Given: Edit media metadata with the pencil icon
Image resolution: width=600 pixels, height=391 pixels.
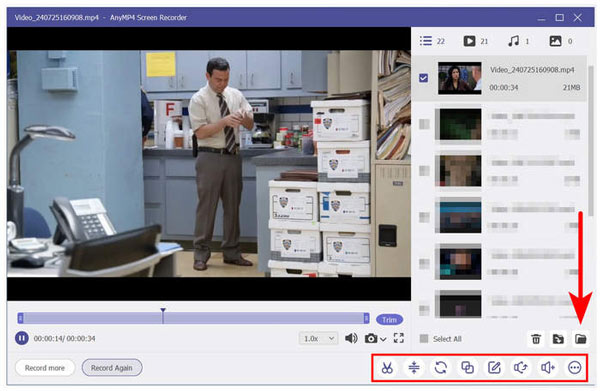Looking at the screenshot, I should coord(494,368).
